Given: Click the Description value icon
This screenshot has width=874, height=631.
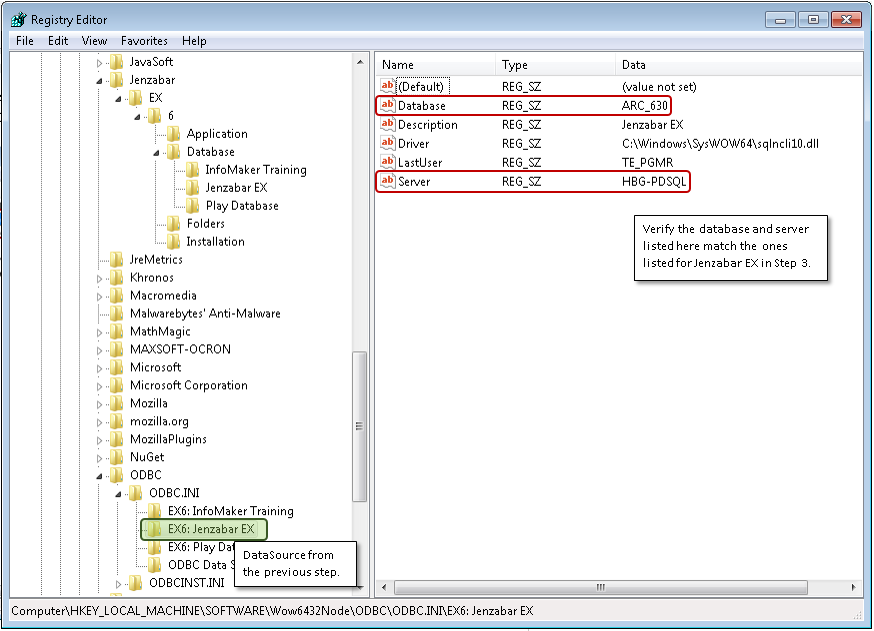Looking at the screenshot, I should point(388,125).
